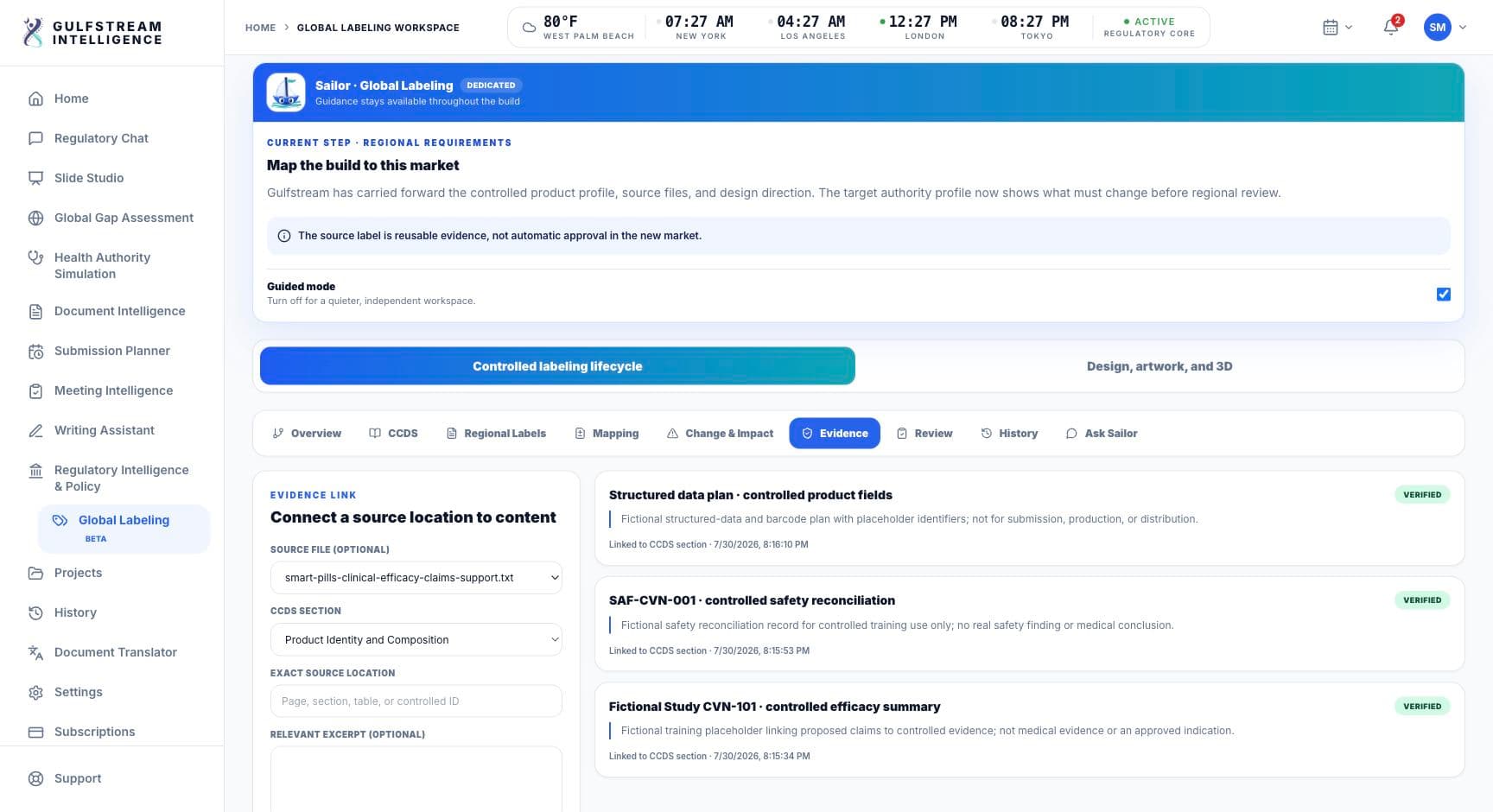Open Document Translator from the sidebar
1493x812 pixels.
point(116,652)
